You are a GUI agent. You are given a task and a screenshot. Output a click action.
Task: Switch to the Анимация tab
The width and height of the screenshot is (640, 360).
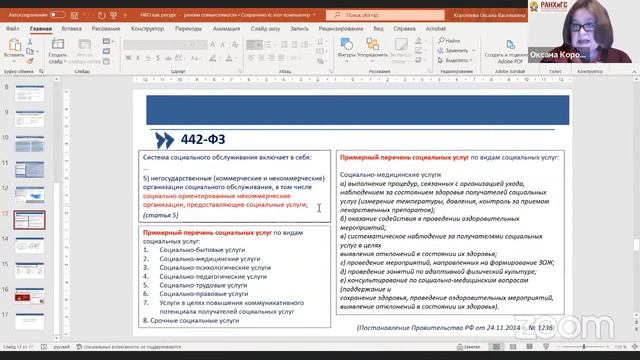click(226, 29)
